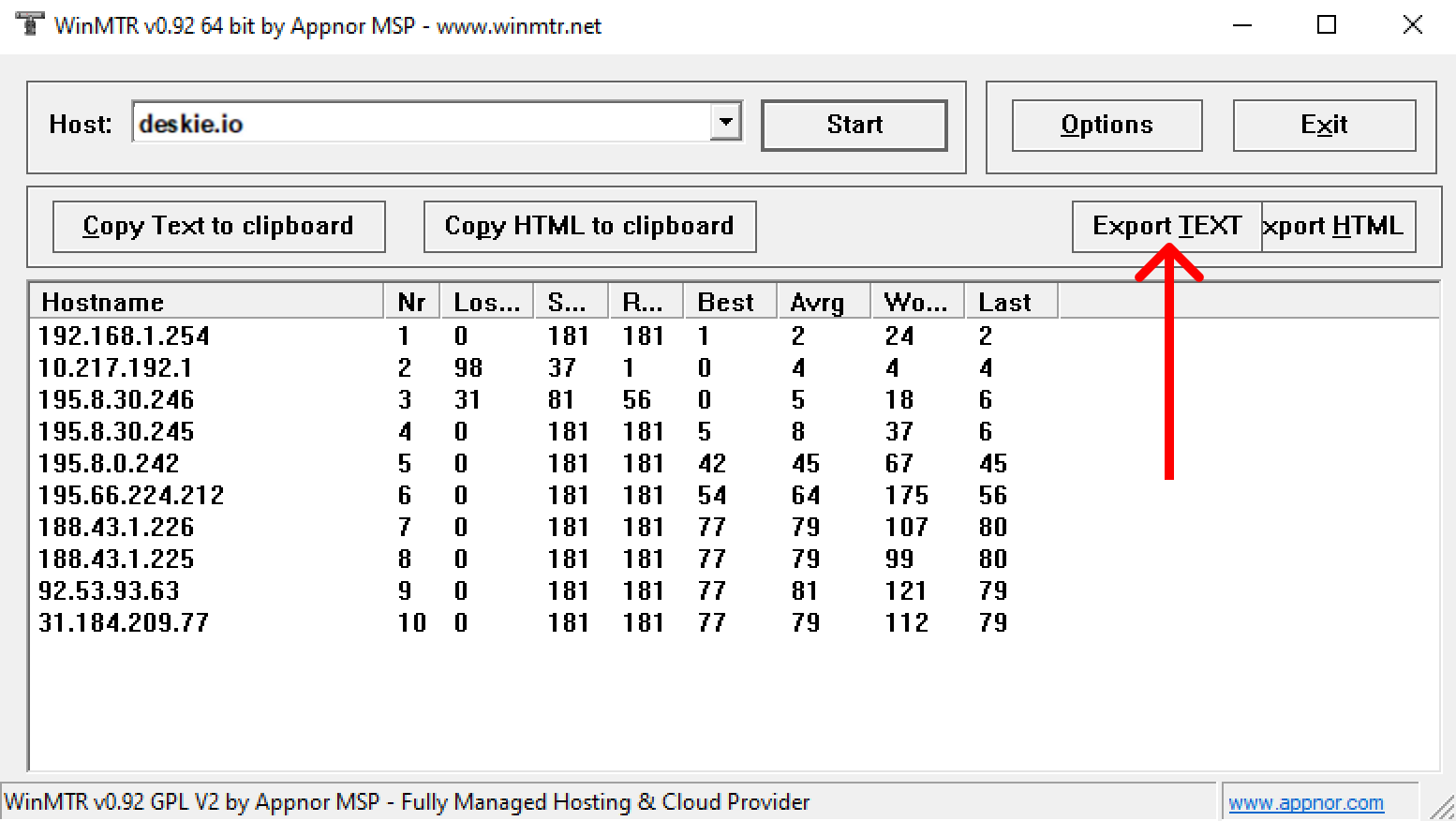Click the Nr column header

pos(412,302)
